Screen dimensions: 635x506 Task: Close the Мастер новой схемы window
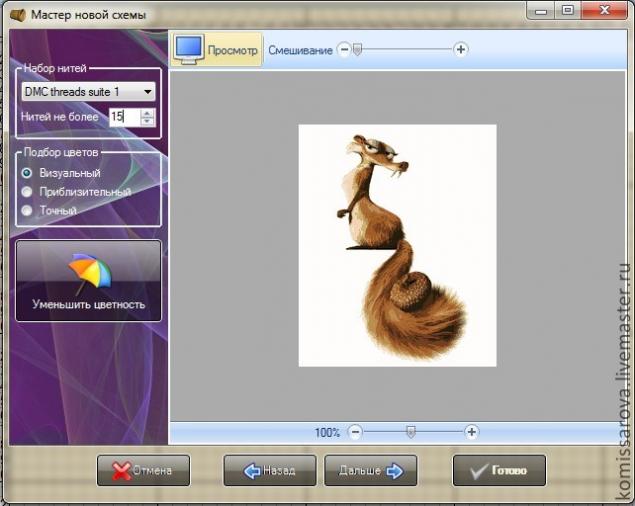click(605, 11)
